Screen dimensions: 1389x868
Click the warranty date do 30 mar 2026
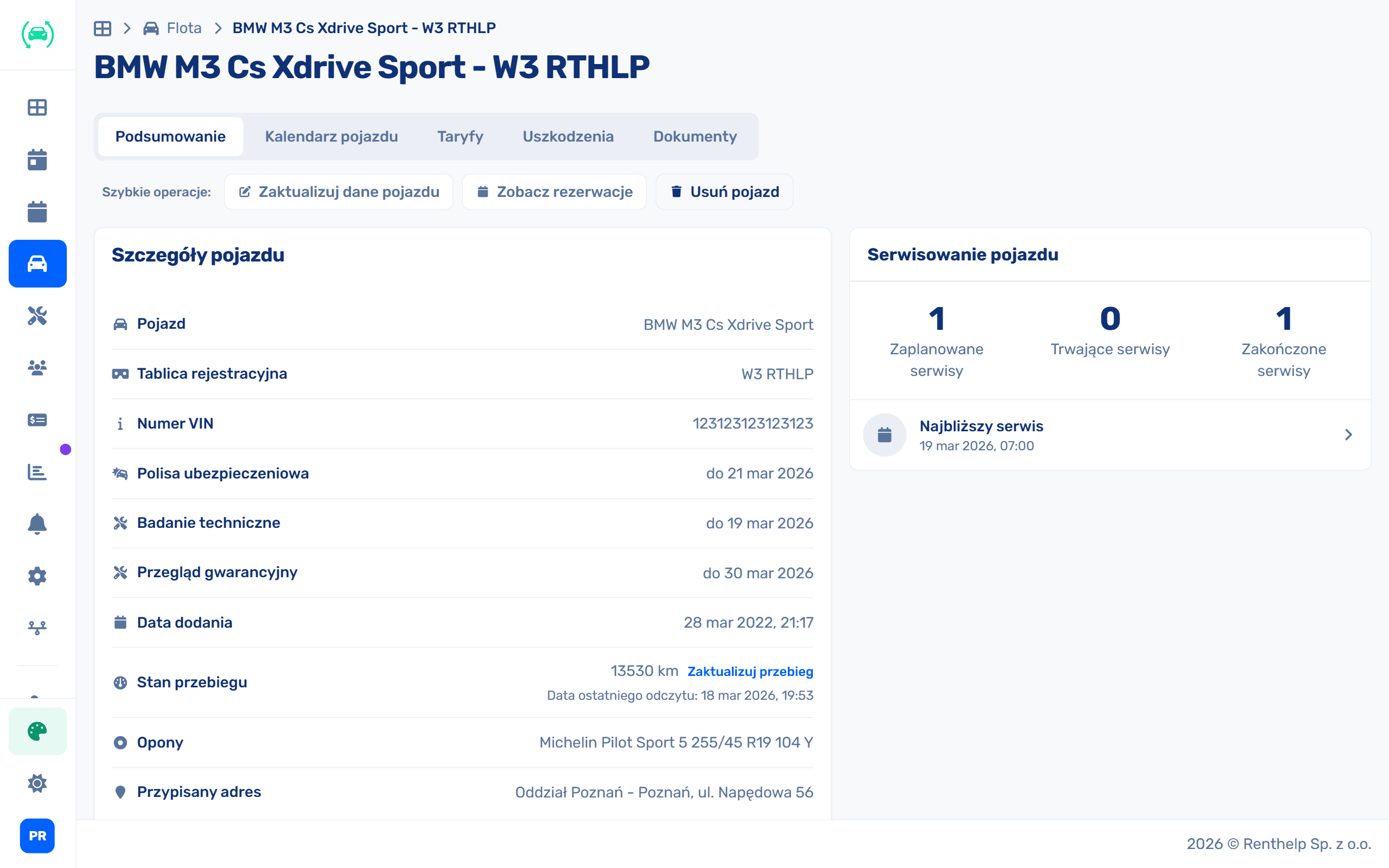coord(757,573)
